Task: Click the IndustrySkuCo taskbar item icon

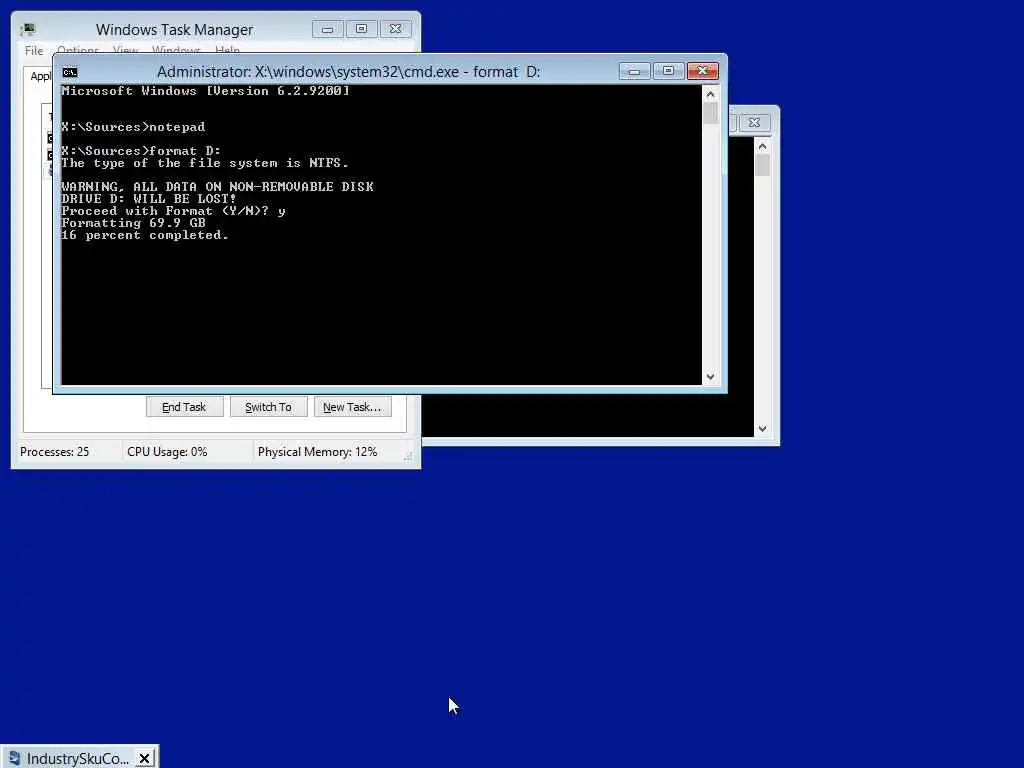Action: click(14, 758)
